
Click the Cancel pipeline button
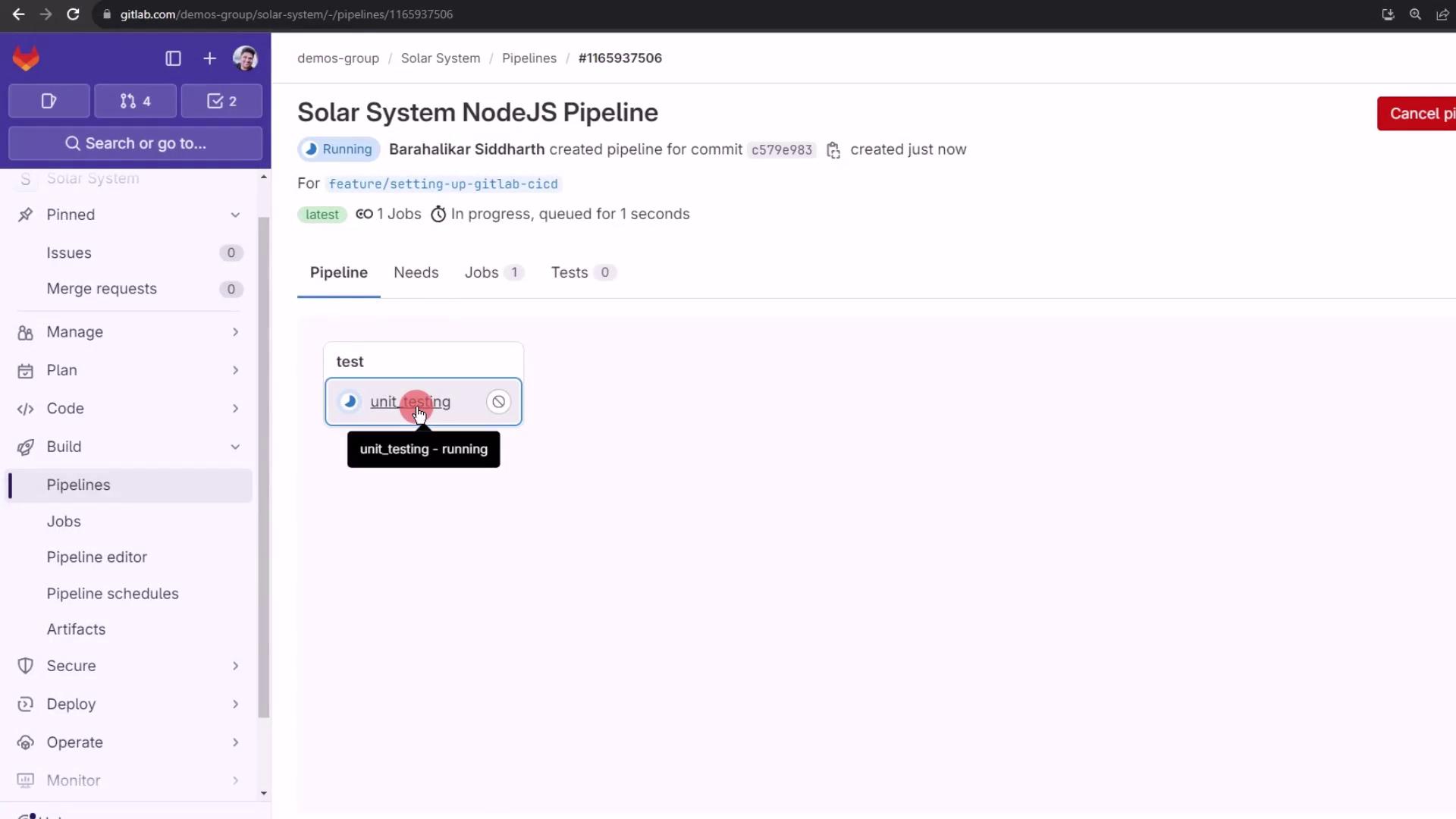[x=1417, y=114]
